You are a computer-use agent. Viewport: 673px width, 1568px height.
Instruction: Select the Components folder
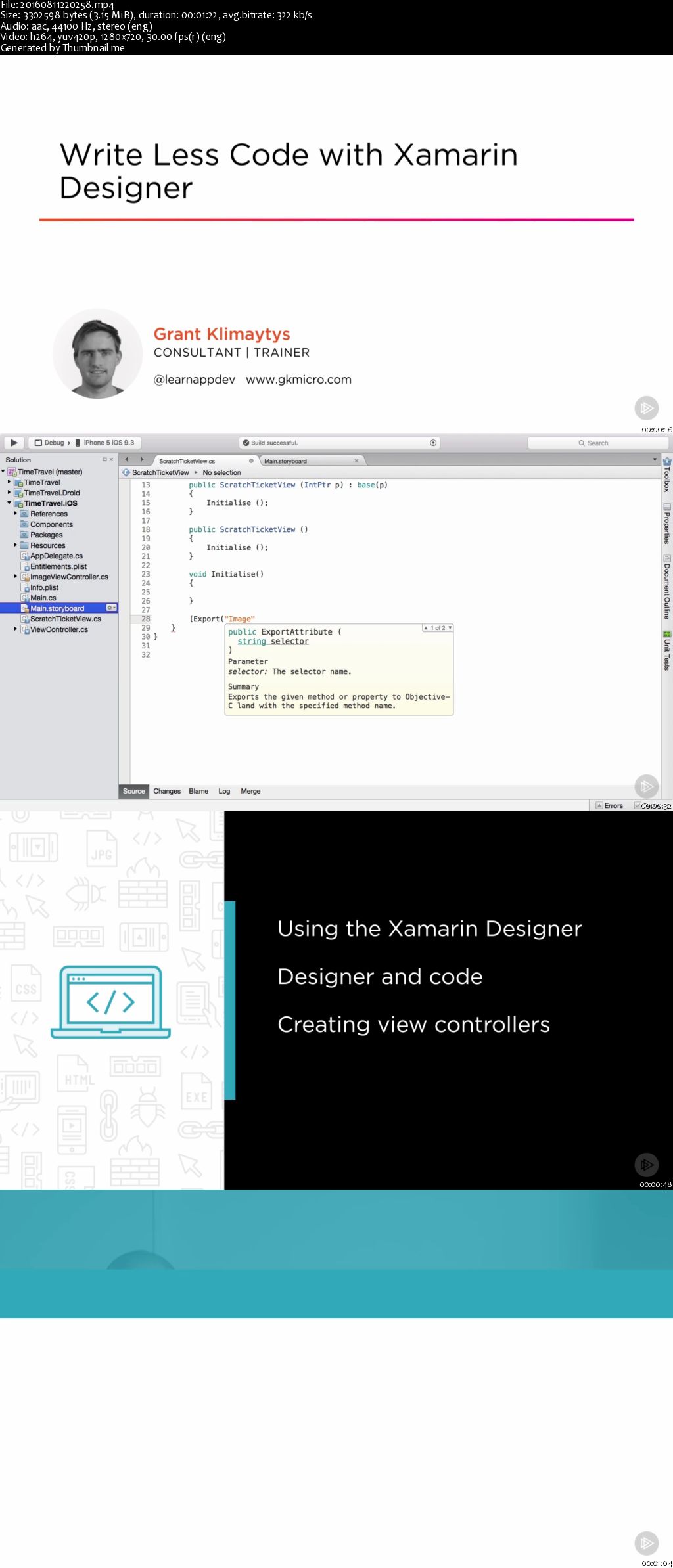click(x=51, y=524)
